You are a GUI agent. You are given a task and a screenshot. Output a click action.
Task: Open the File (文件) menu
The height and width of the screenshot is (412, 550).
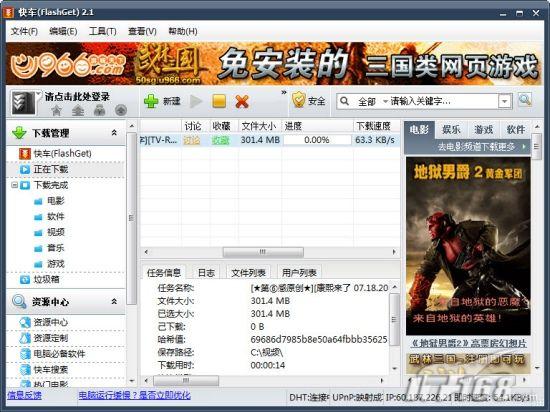coord(24,31)
